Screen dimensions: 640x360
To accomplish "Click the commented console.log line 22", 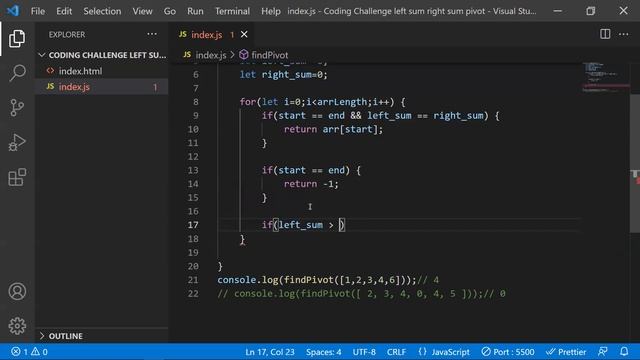I will tap(361, 293).
